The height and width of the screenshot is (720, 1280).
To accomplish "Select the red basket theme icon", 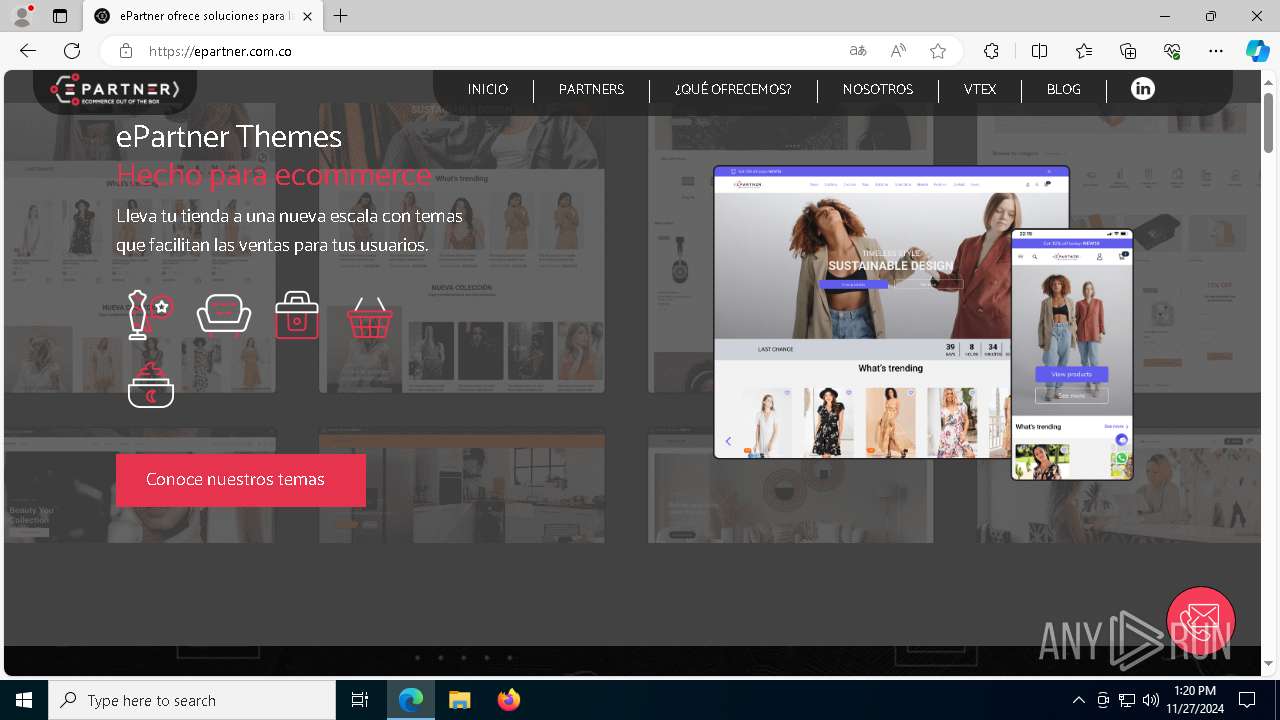I will coord(370,317).
